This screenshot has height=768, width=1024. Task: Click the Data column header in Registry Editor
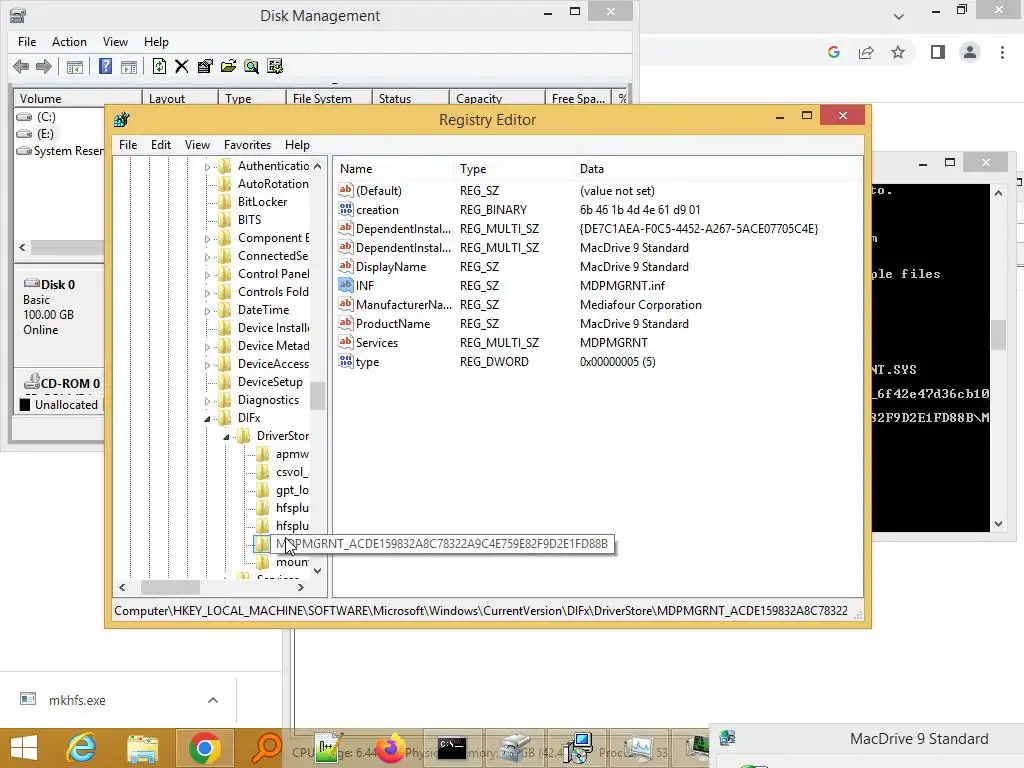coord(718,168)
